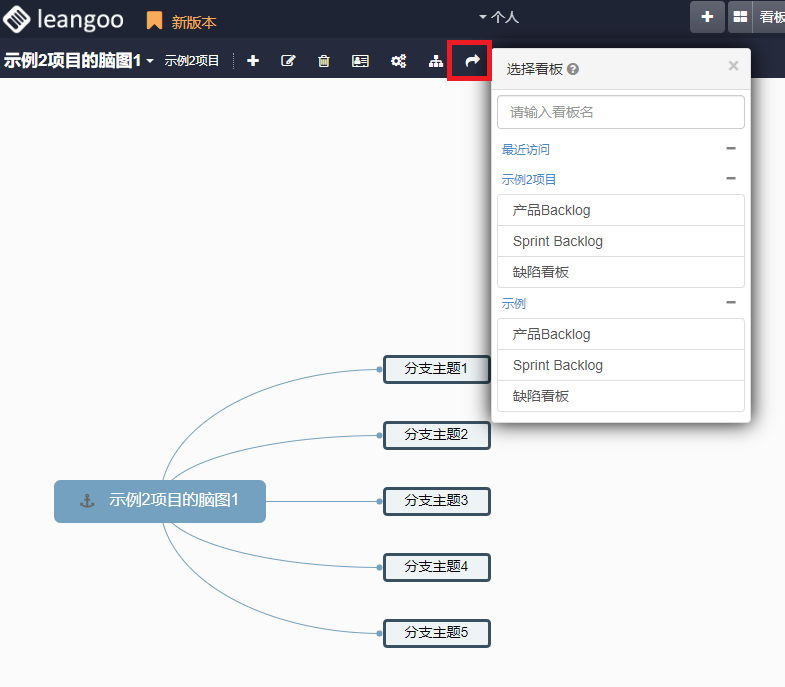The height and width of the screenshot is (687, 785).
Task: Click the plus icon beside 示例2项目
Action: (253, 61)
